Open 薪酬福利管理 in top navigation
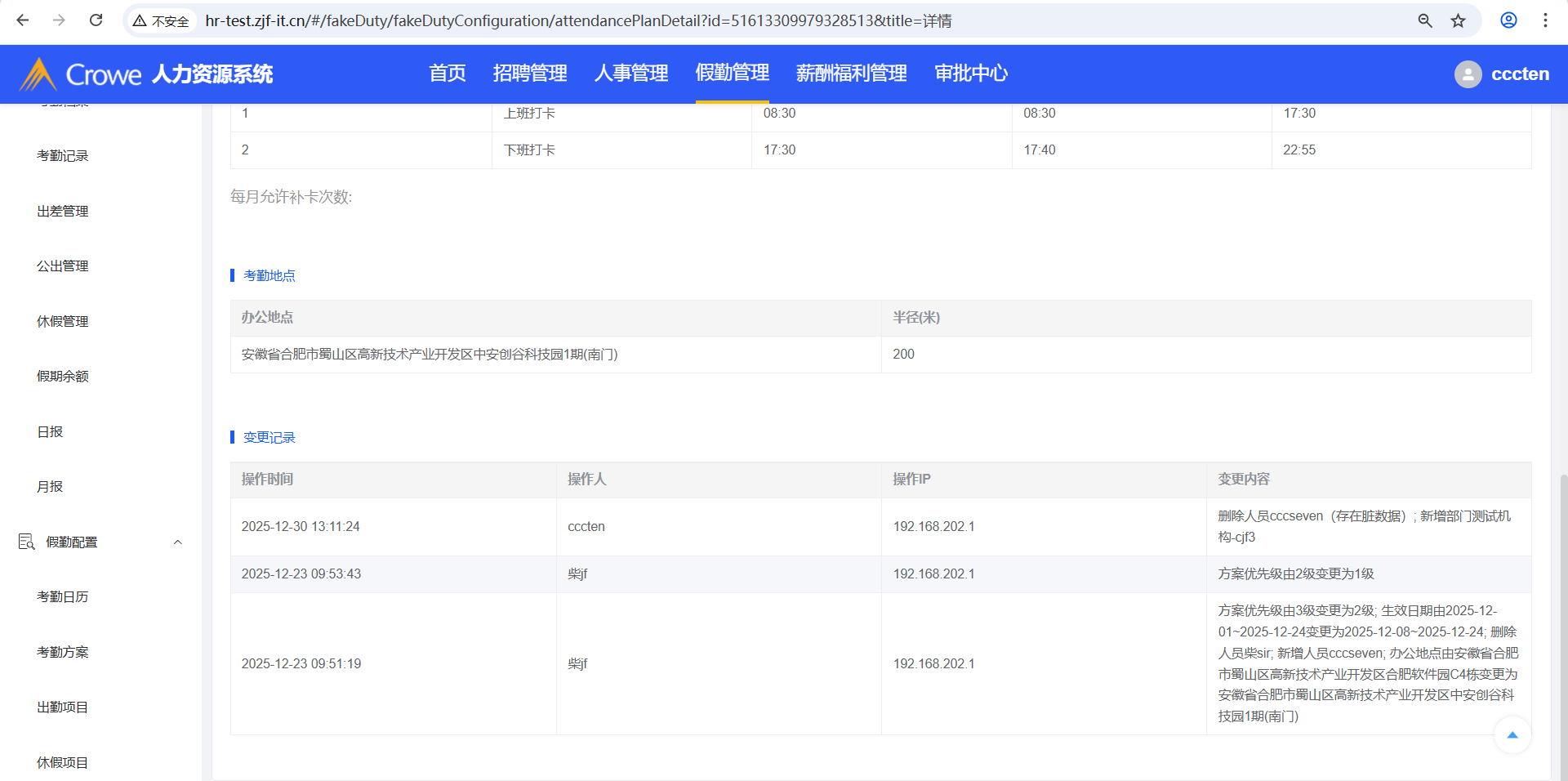 point(851,74)
